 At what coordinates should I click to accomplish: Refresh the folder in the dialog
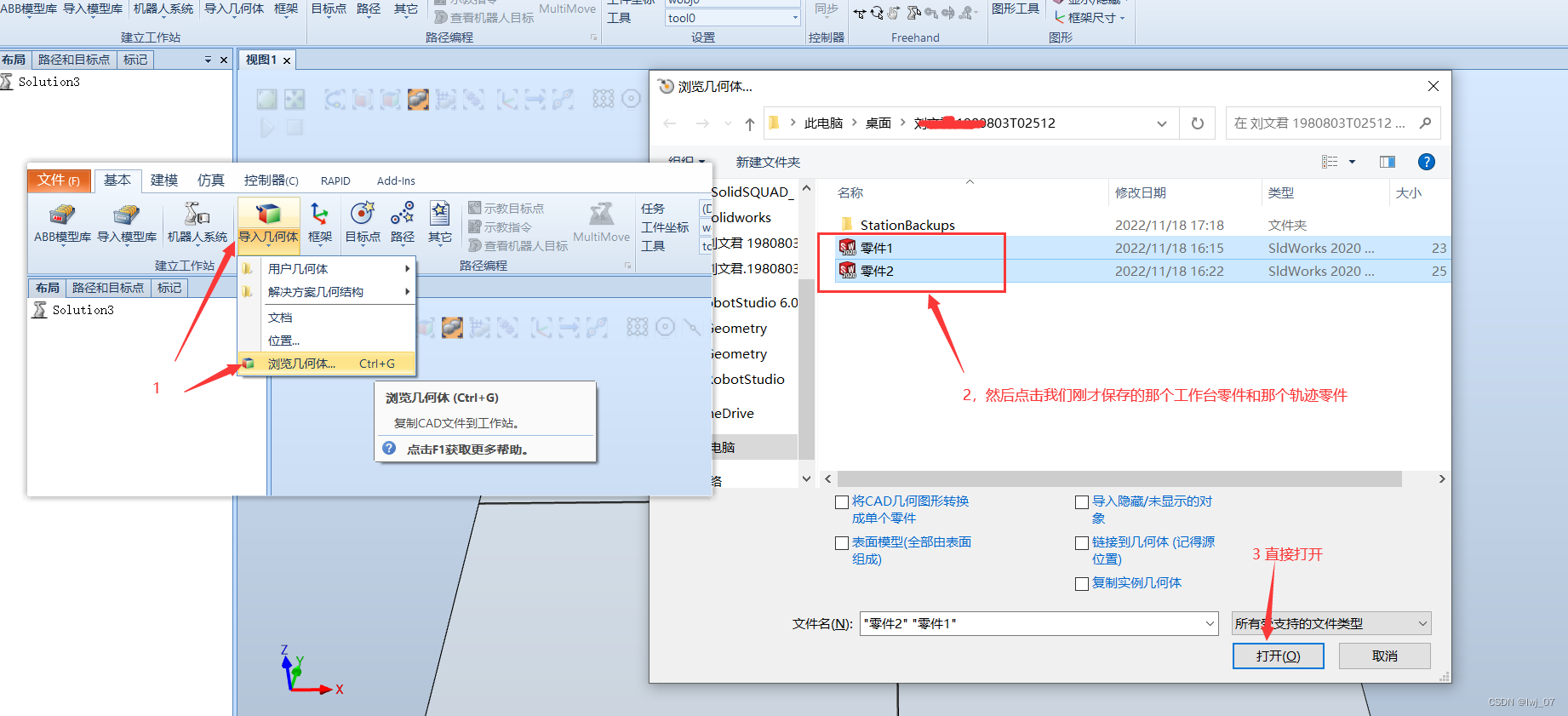click(1198, 123)
